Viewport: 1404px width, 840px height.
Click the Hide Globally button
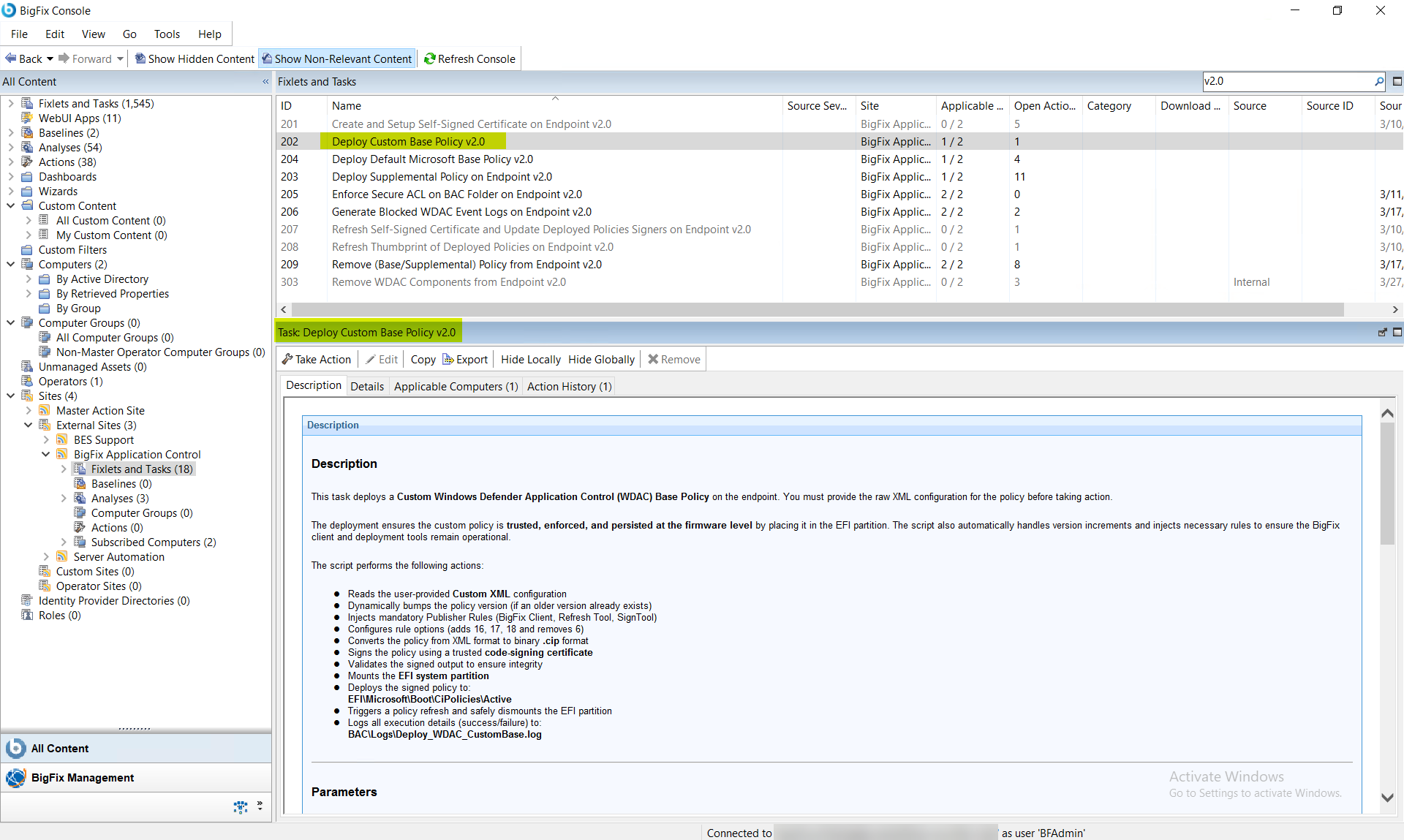pyautogui.click(x=601, y=359)
